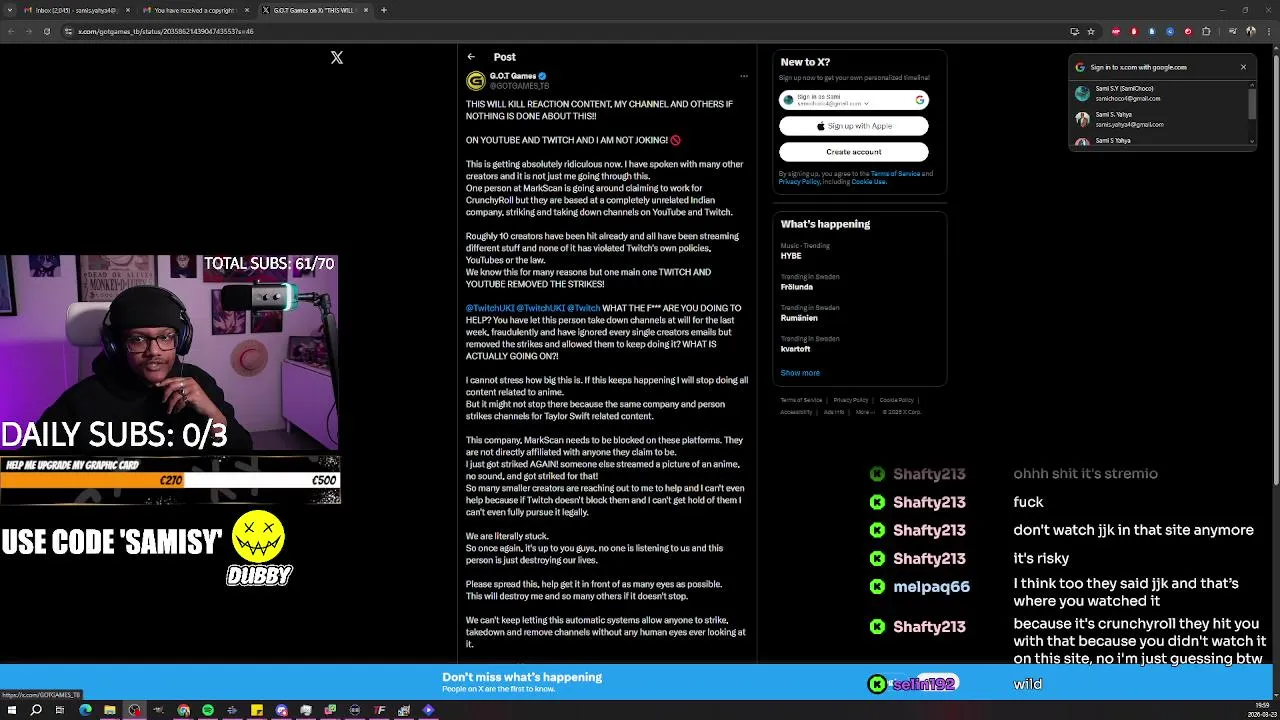
Task: Click footer Ads info link
Action: (x=834, y=412)
